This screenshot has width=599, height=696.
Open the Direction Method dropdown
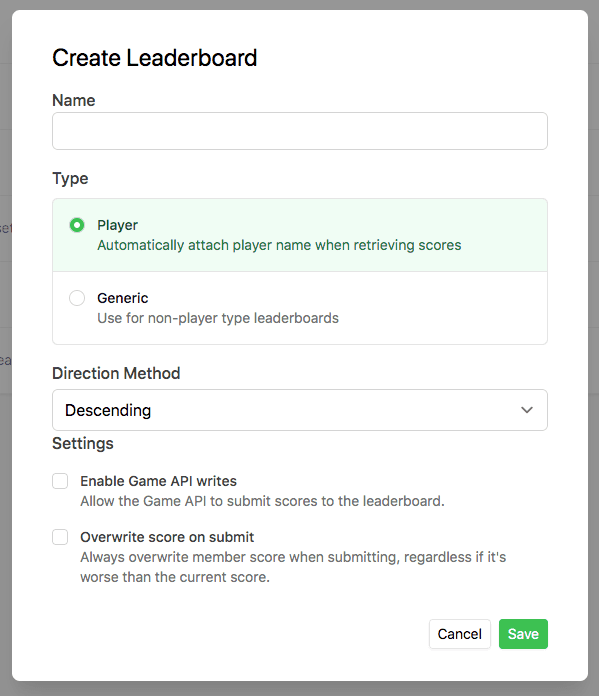coord(300,410)
